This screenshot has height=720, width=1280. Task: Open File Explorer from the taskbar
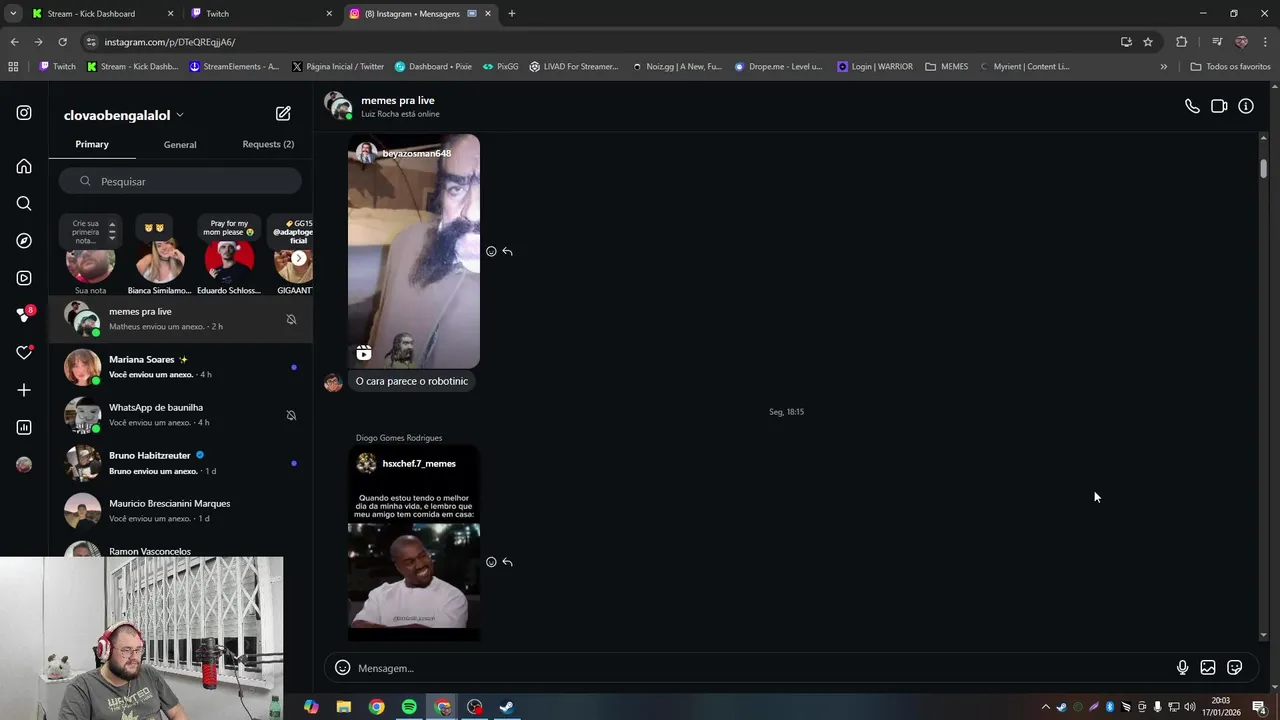pyautogui.click(x=344, y=707)
